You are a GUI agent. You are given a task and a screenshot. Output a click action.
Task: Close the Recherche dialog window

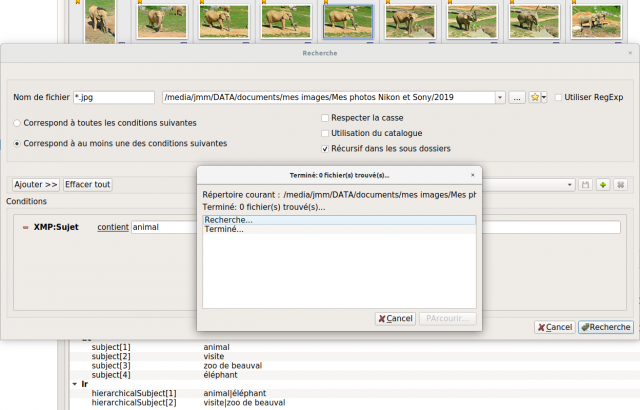630,53
